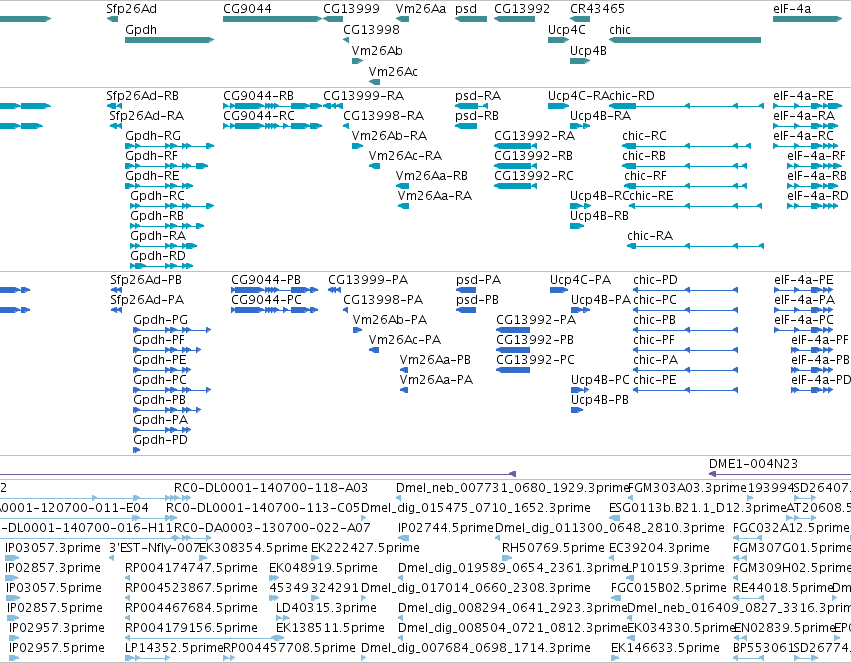
Task: Click the DME1-004N23 clone label
Action: 753,464
